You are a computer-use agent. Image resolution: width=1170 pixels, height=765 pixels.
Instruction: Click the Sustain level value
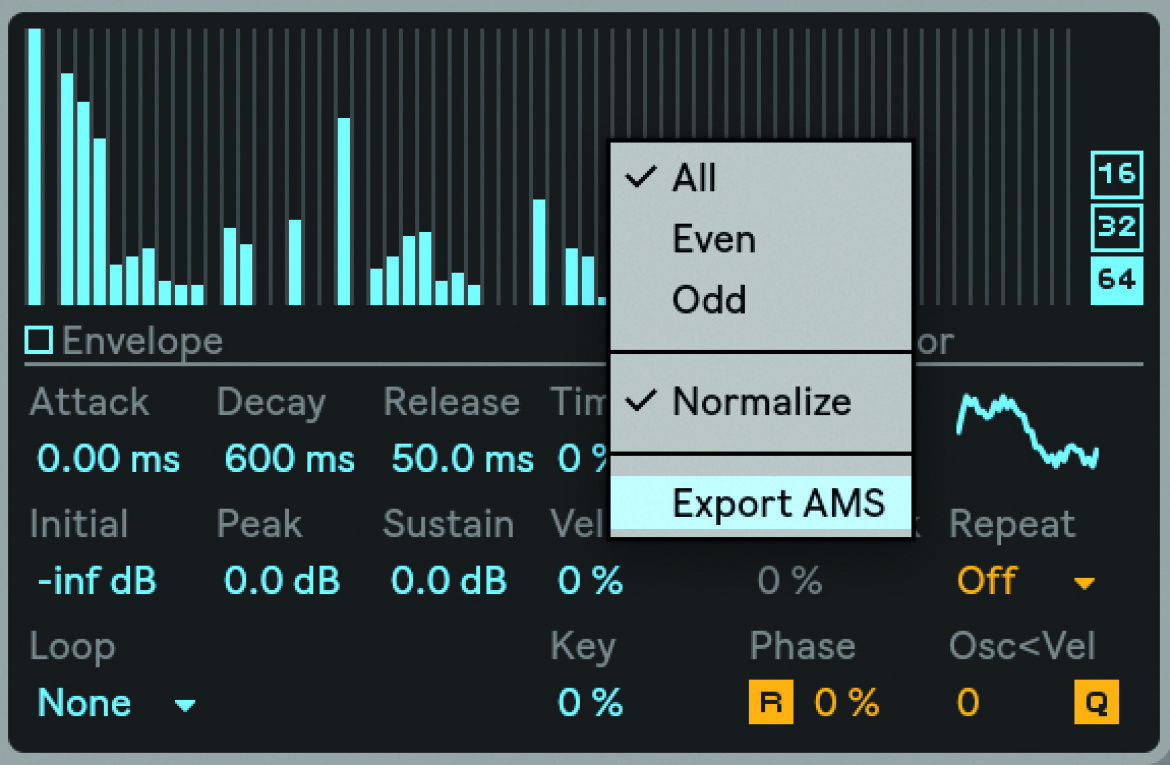[449, 581]
